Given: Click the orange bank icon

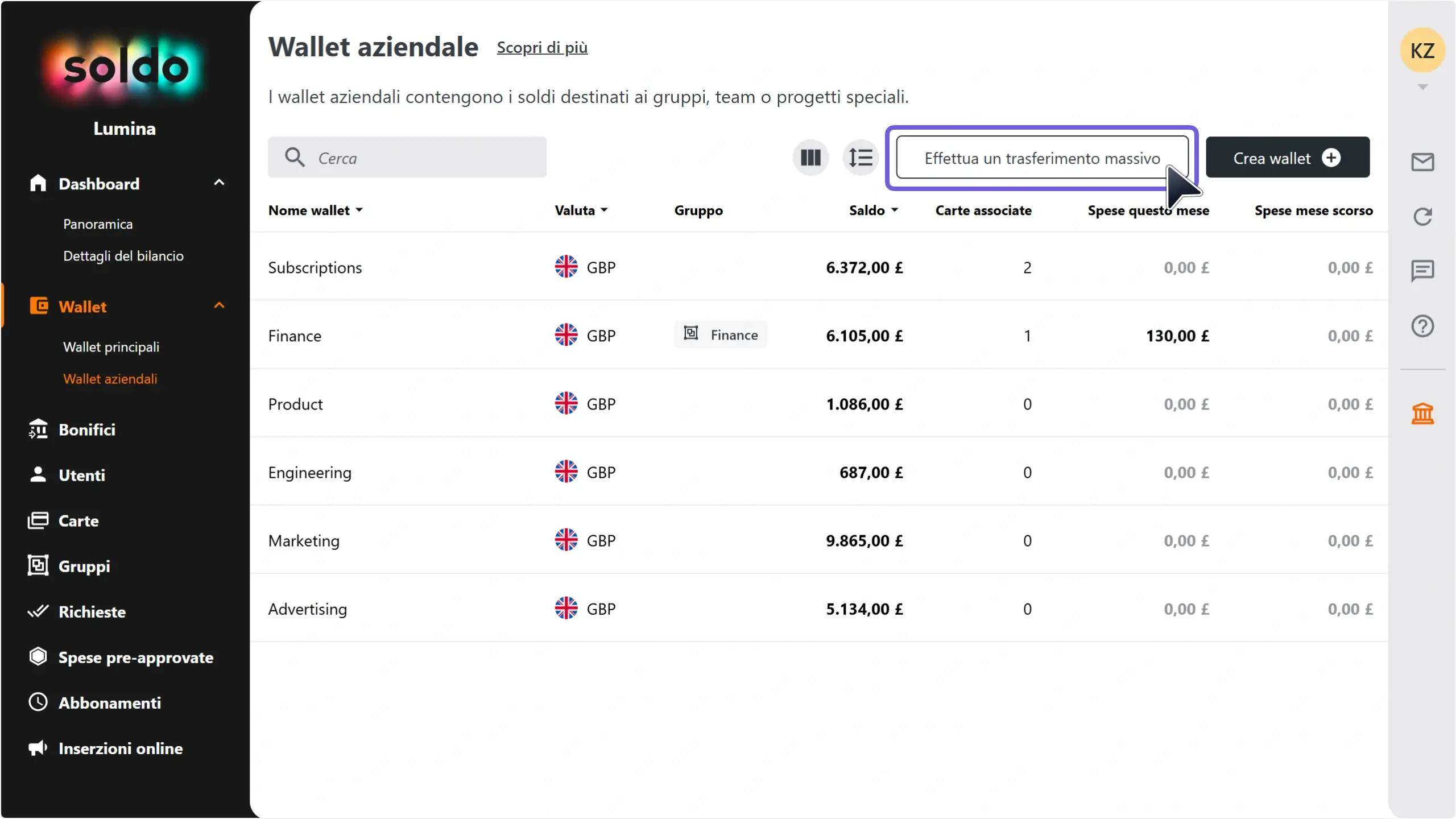Looking at the screenshot, I should pyautogui.click(x=1422, y=413).
